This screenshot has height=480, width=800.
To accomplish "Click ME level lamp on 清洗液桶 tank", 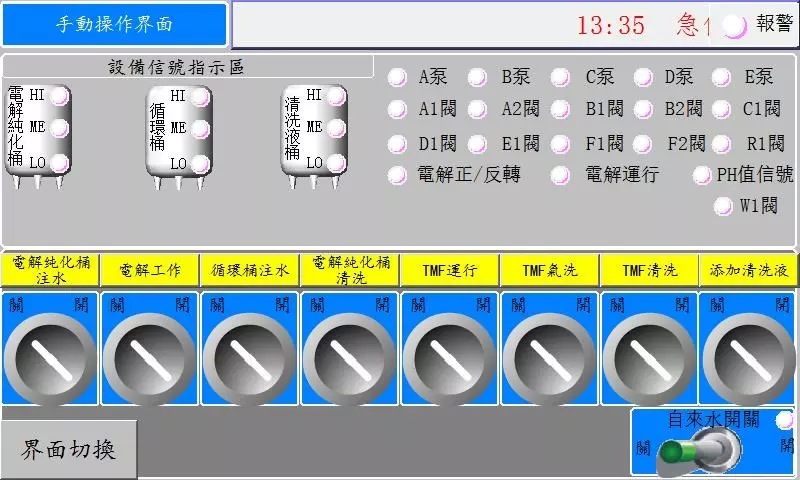I will pos(336,129).
